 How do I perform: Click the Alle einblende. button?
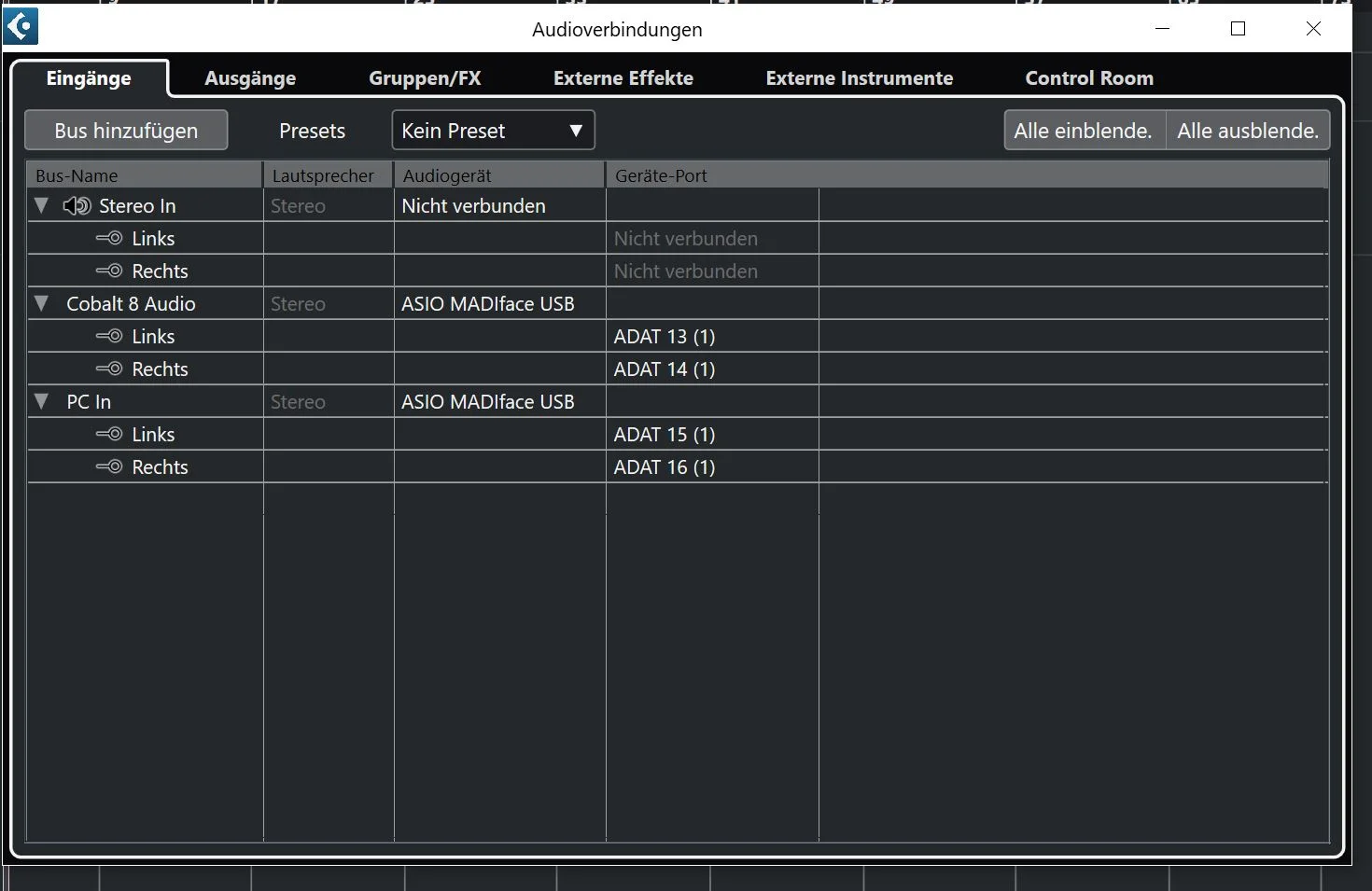[x=1085, y=131]
